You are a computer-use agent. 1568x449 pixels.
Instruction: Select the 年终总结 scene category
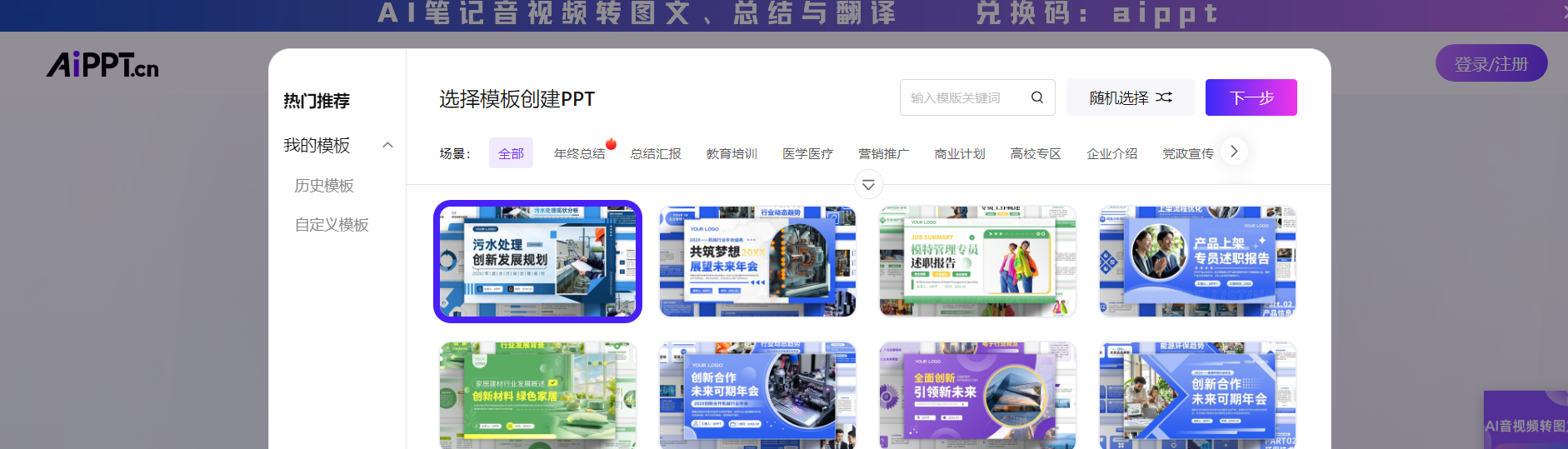click(x=579, y=153)
